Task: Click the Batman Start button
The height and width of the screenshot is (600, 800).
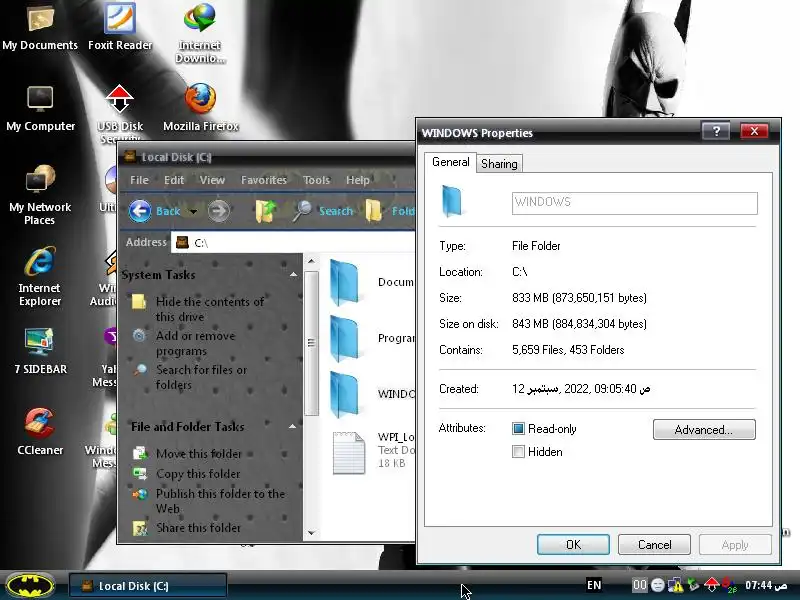Action: [x=31, y=585]
